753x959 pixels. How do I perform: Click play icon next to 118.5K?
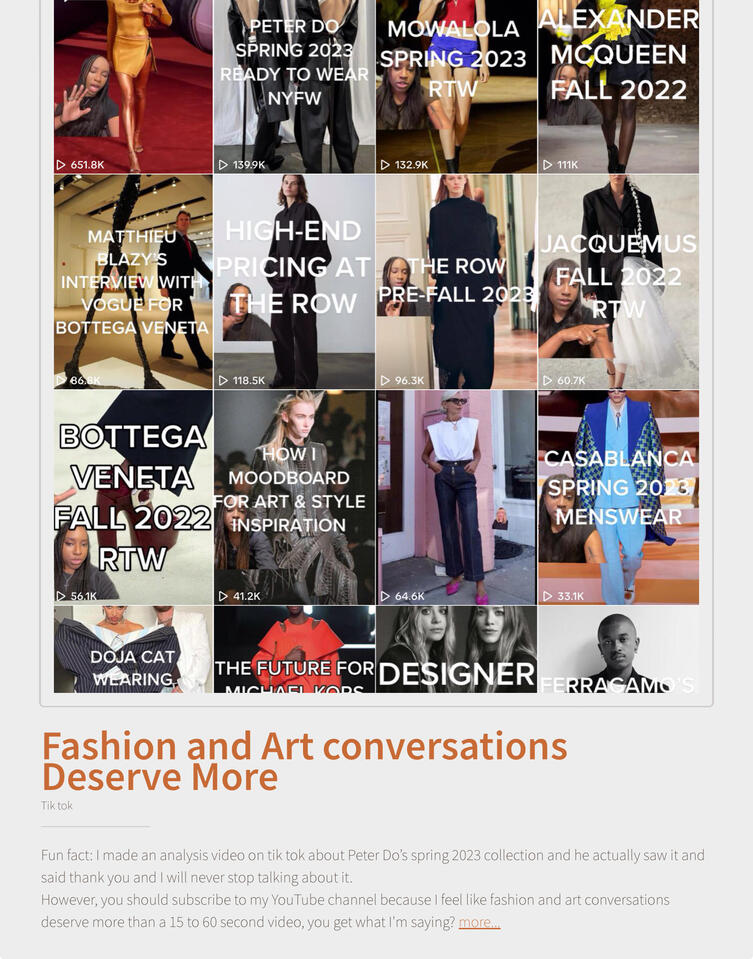(x=223, y=380)
